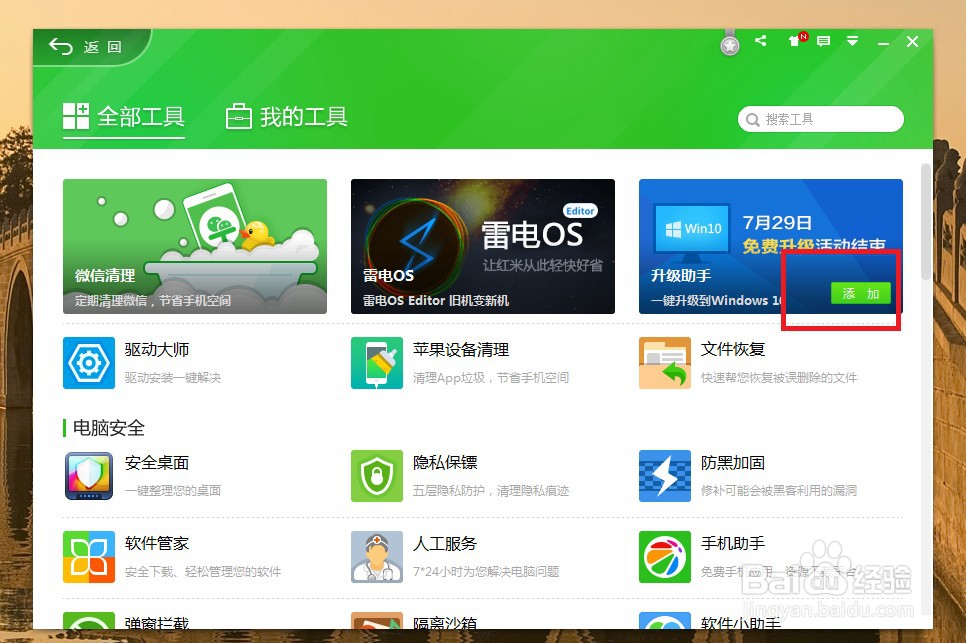Open the main menu dropdown arrow icon
The width and height of the screenshot is (966, 643).
coord(853,41)
